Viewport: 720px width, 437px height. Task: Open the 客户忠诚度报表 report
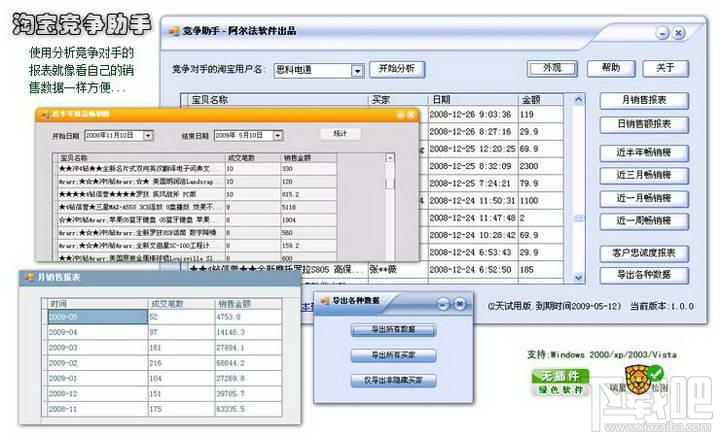[644, 253]
